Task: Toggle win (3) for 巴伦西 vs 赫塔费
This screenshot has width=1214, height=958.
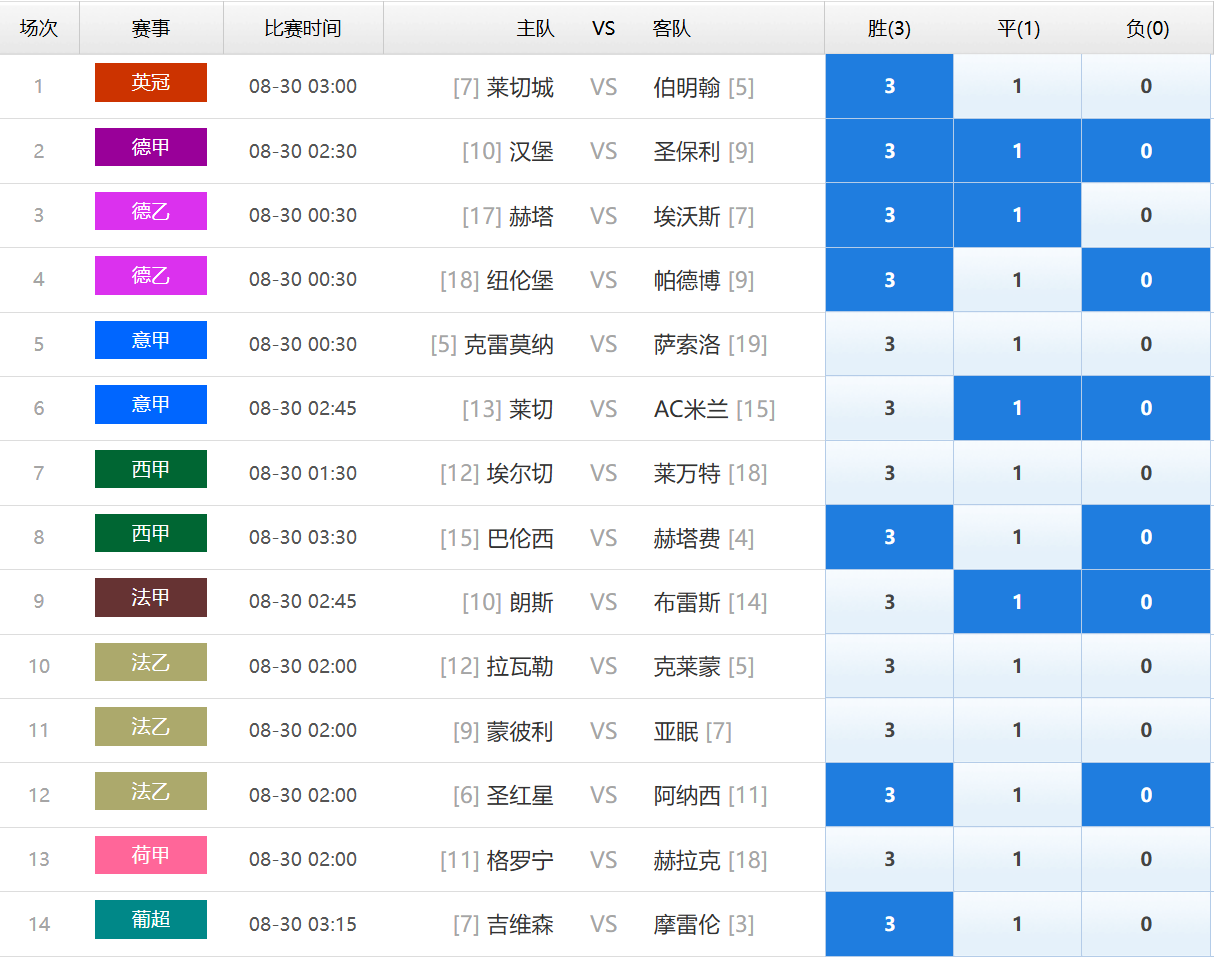Action: [x=889, y=537]
